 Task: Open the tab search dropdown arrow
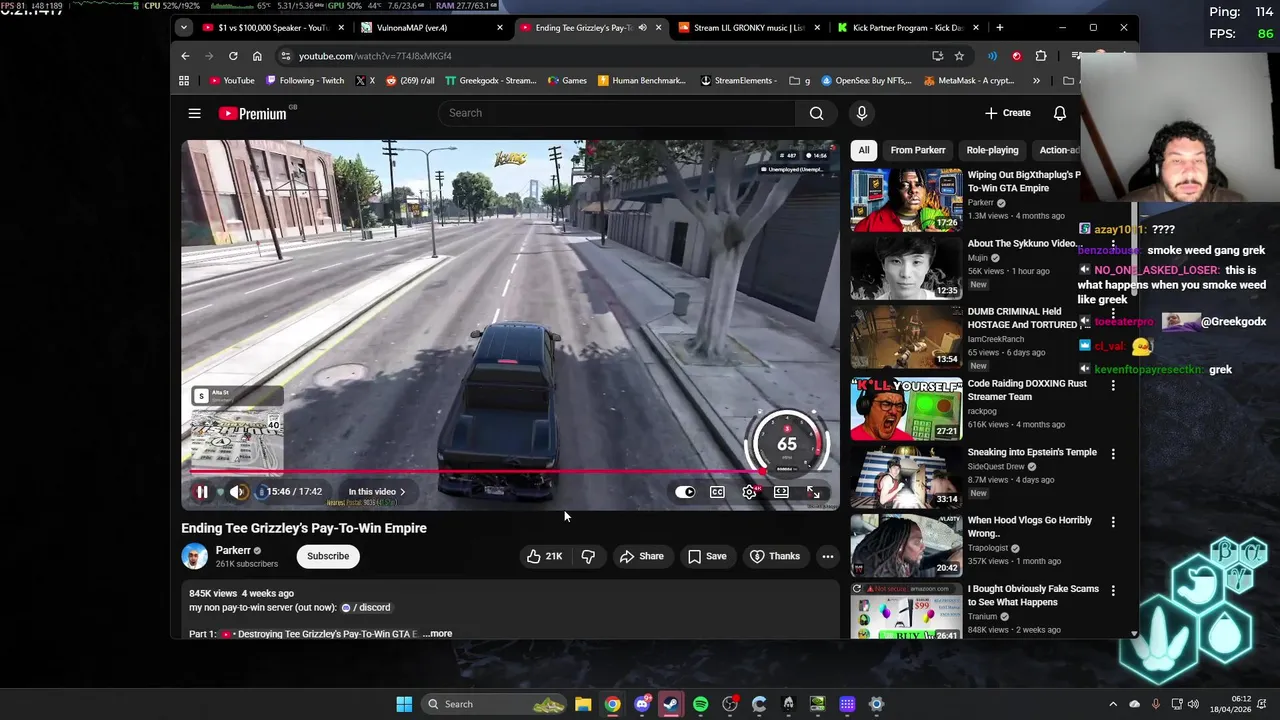tap(184, 27)
